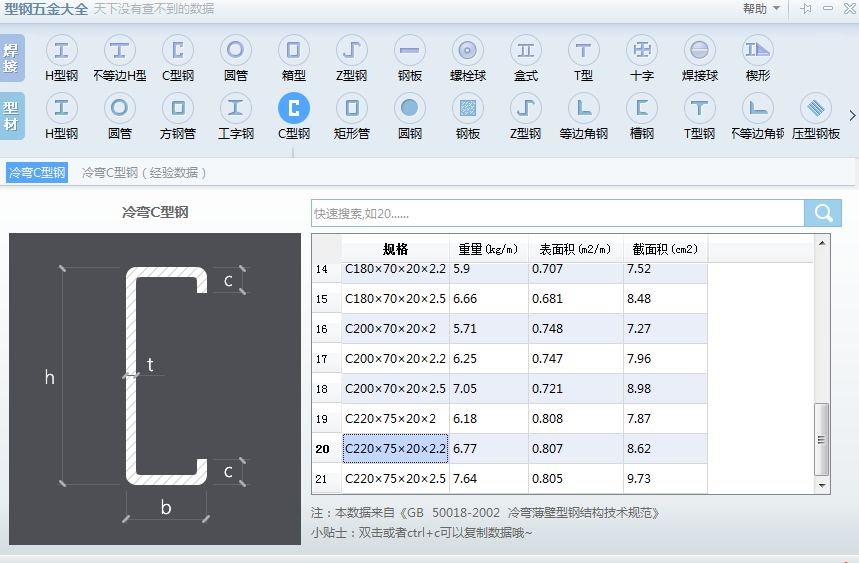Click the table vertical scrollbar thumb
Screen dimensions: 859x563
[821, 439]
